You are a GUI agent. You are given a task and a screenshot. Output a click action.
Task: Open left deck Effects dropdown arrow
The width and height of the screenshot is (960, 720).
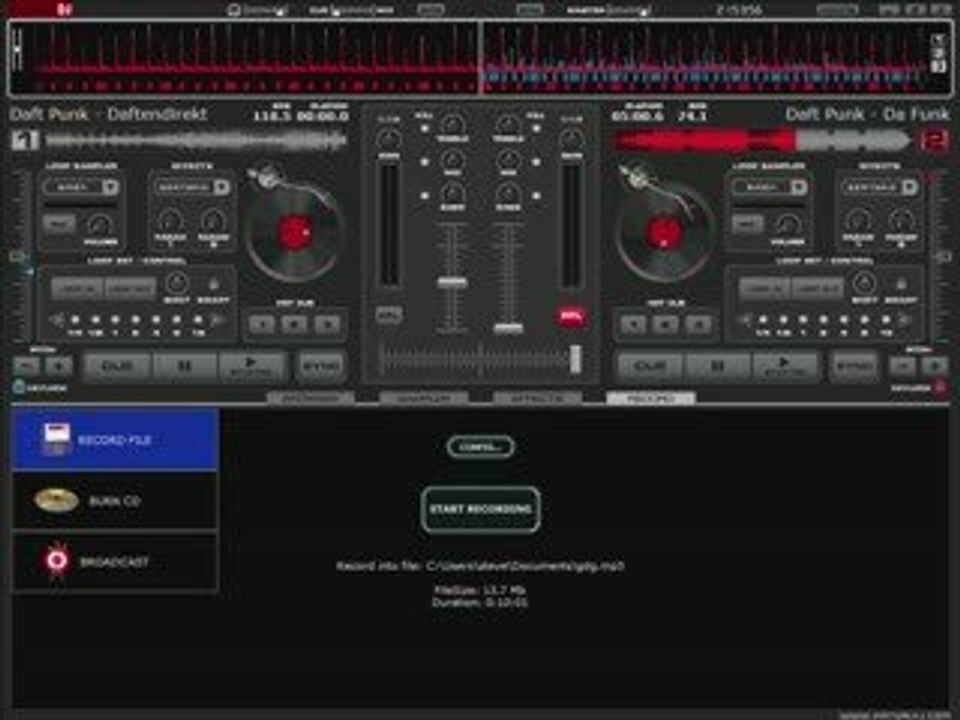click(222, 187)
